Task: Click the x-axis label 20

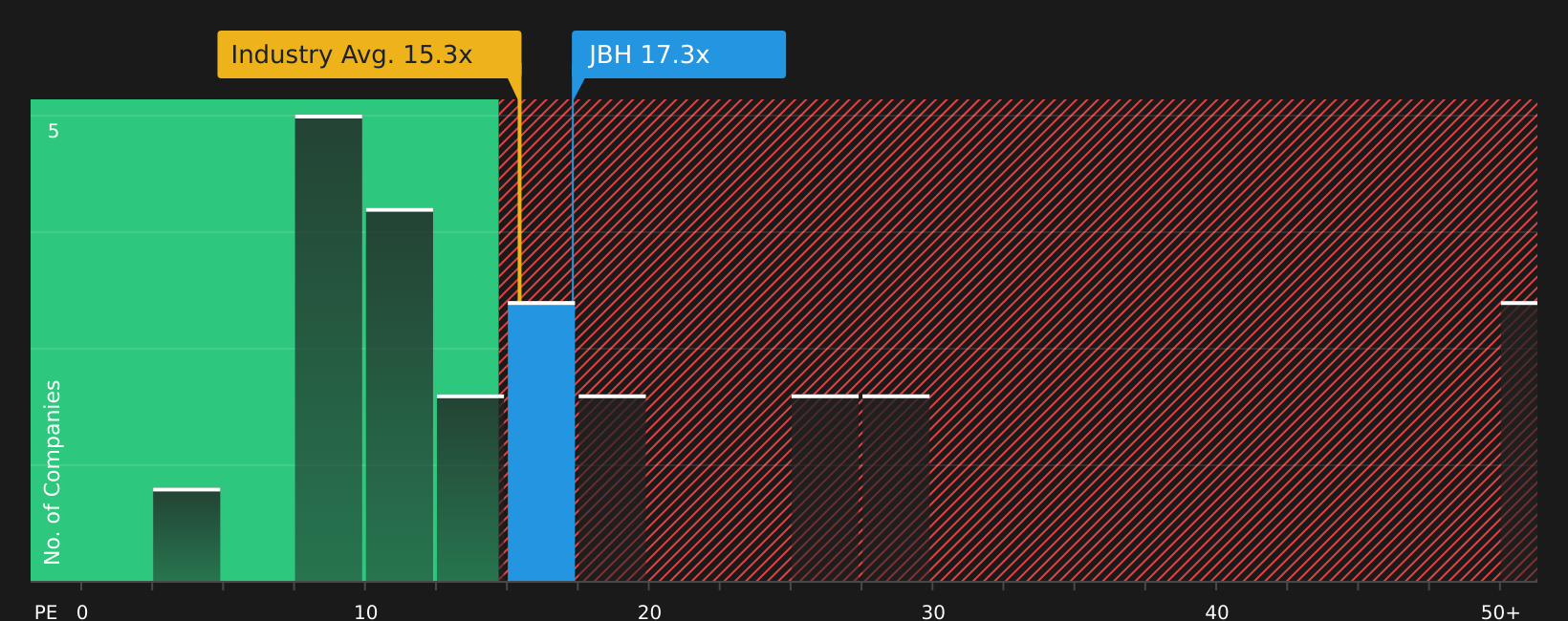Action: coord(650,612)
